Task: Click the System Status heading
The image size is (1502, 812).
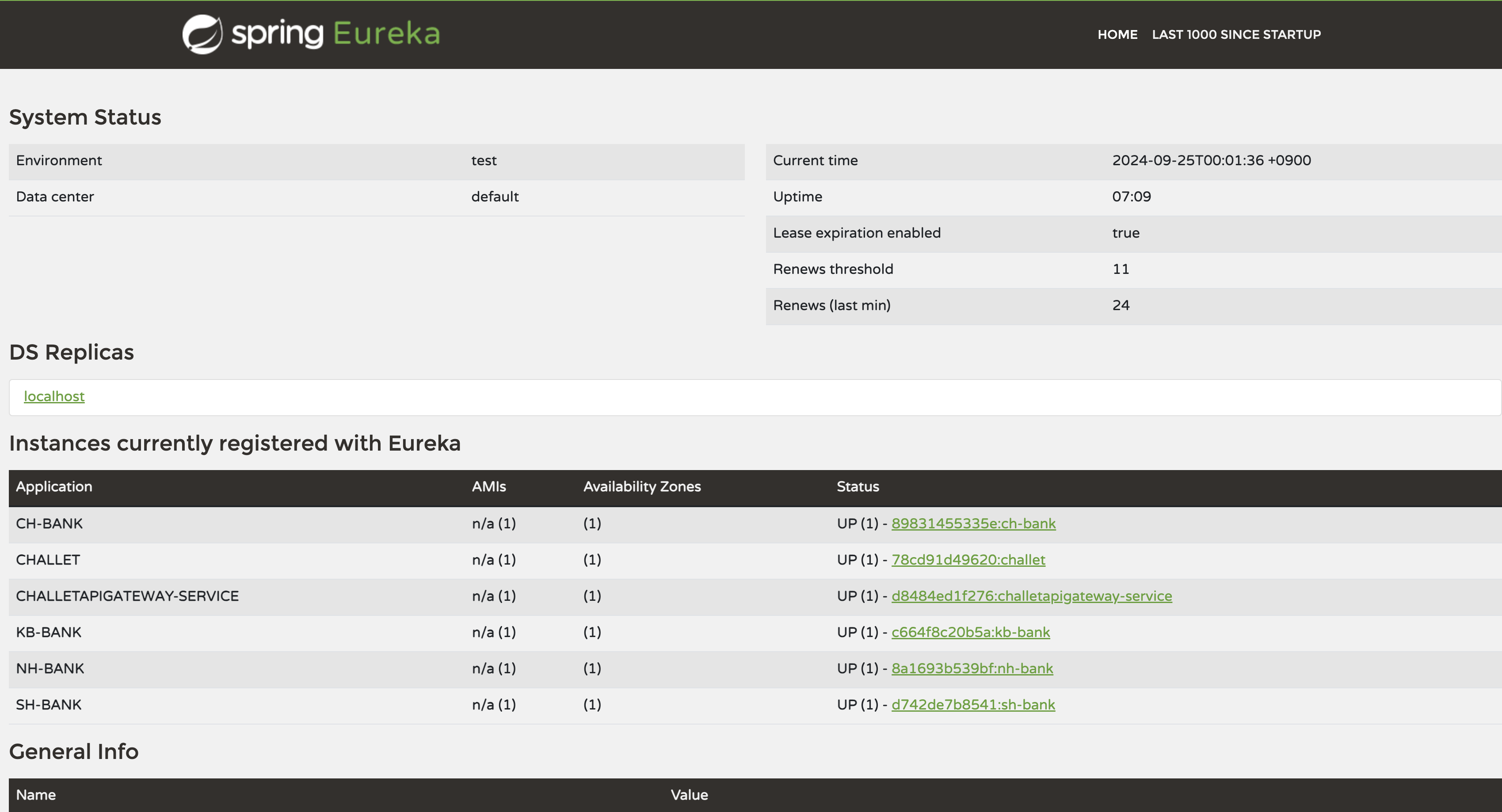Action: [85, 117]
